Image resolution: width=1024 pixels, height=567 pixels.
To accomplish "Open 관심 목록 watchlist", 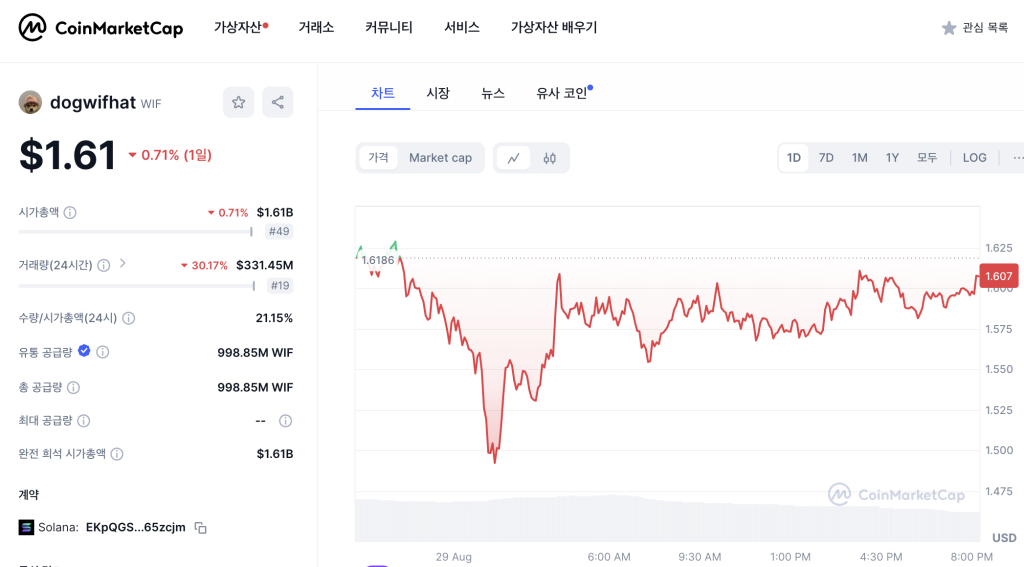I will 974,27.
